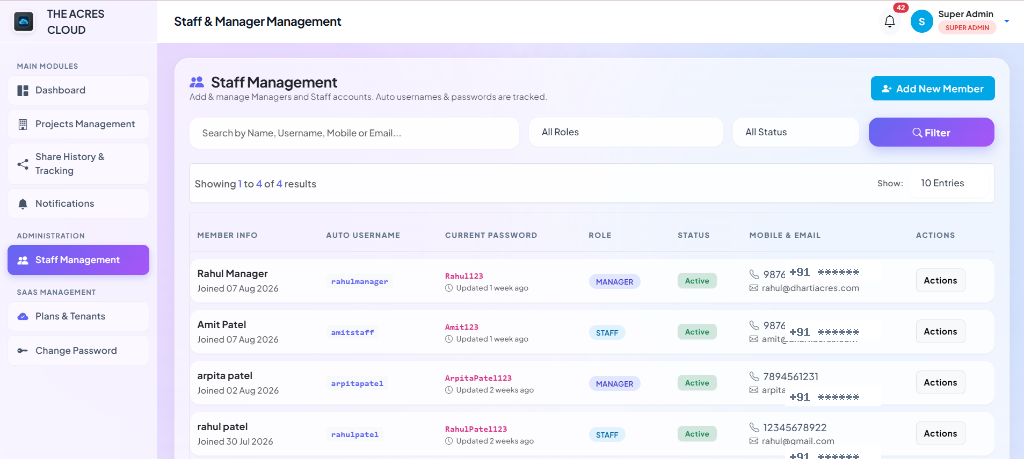Click the STAFF badge in Amit Patel row
Viewport: 1024px width, 459px height.
tap(607, 332)
